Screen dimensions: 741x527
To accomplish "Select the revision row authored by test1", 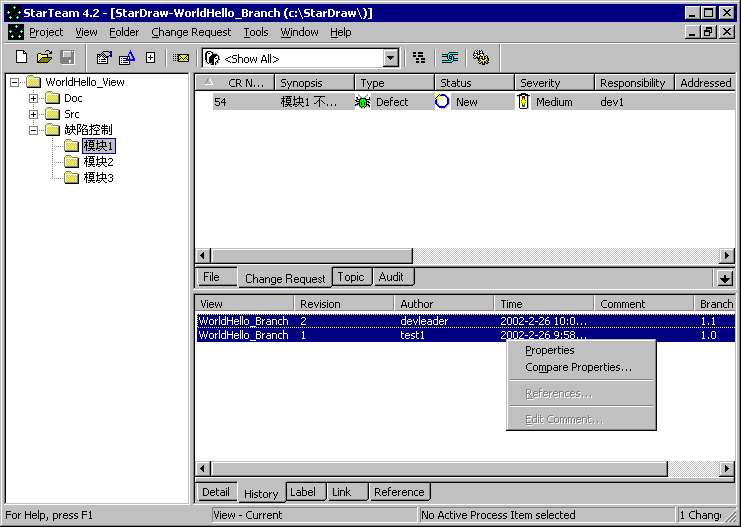I will click(465, 335).
